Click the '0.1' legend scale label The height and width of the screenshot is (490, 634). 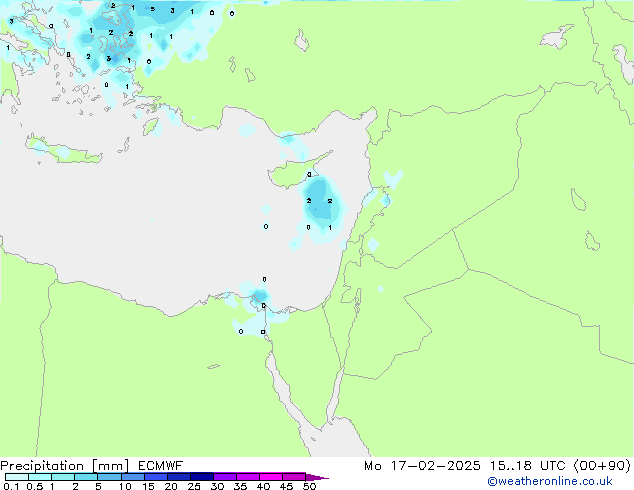[11, 486]
